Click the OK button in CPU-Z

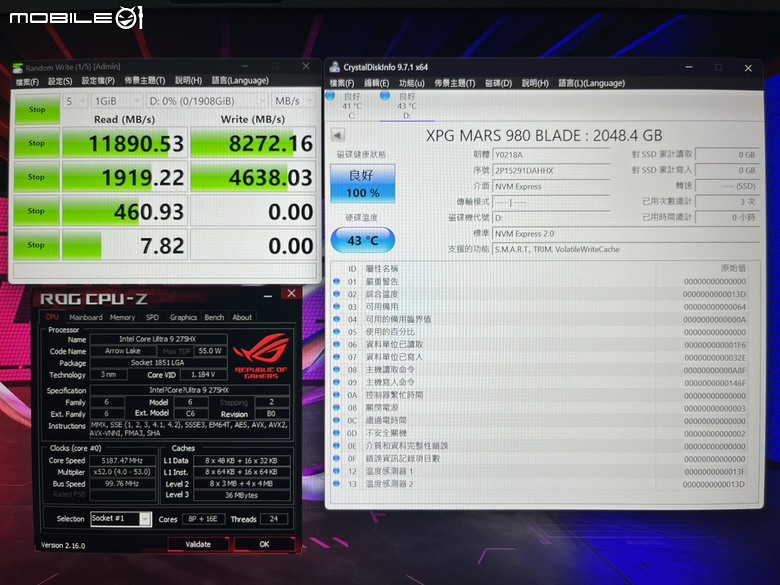(x=264, y=544)
